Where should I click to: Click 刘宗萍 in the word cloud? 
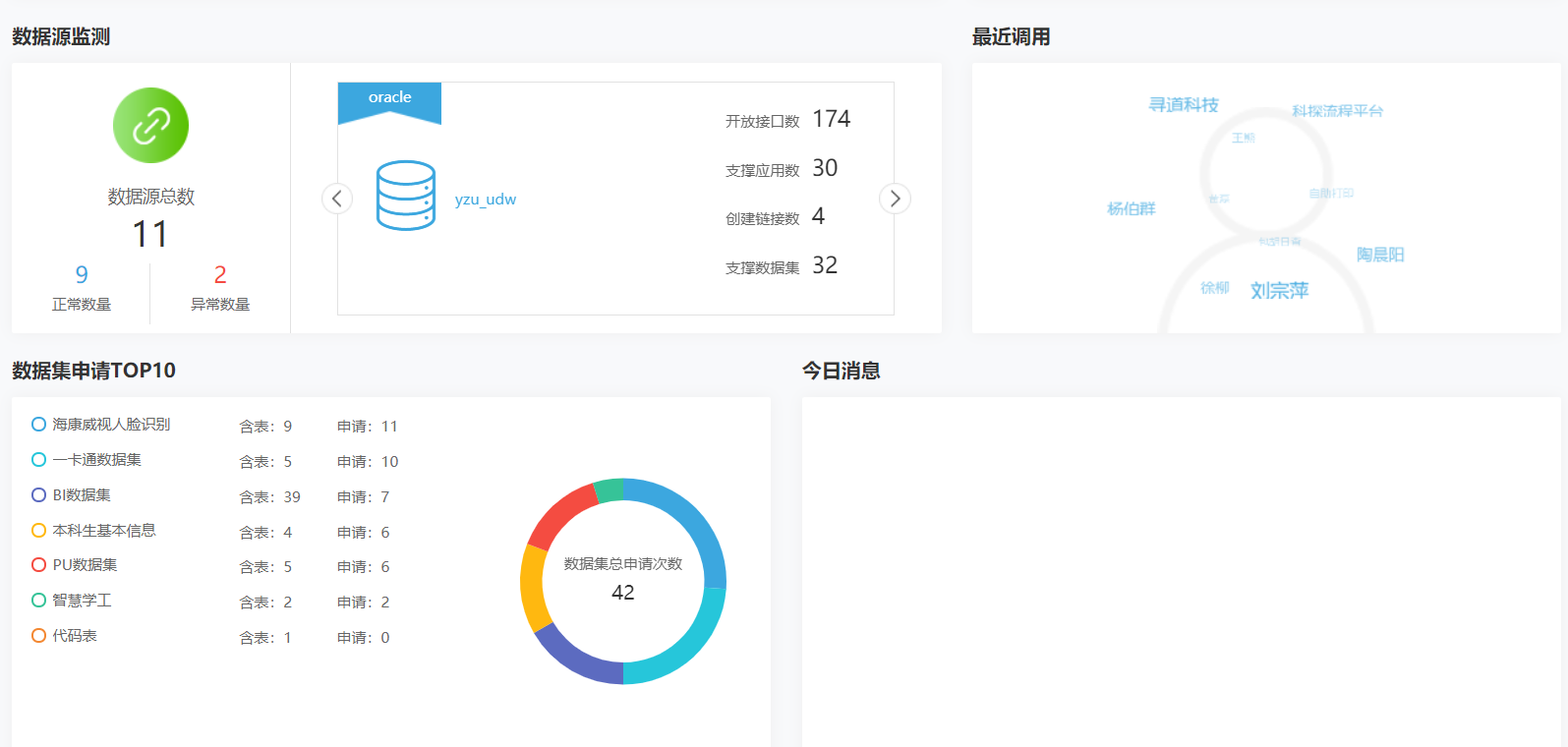(1280, 290)
